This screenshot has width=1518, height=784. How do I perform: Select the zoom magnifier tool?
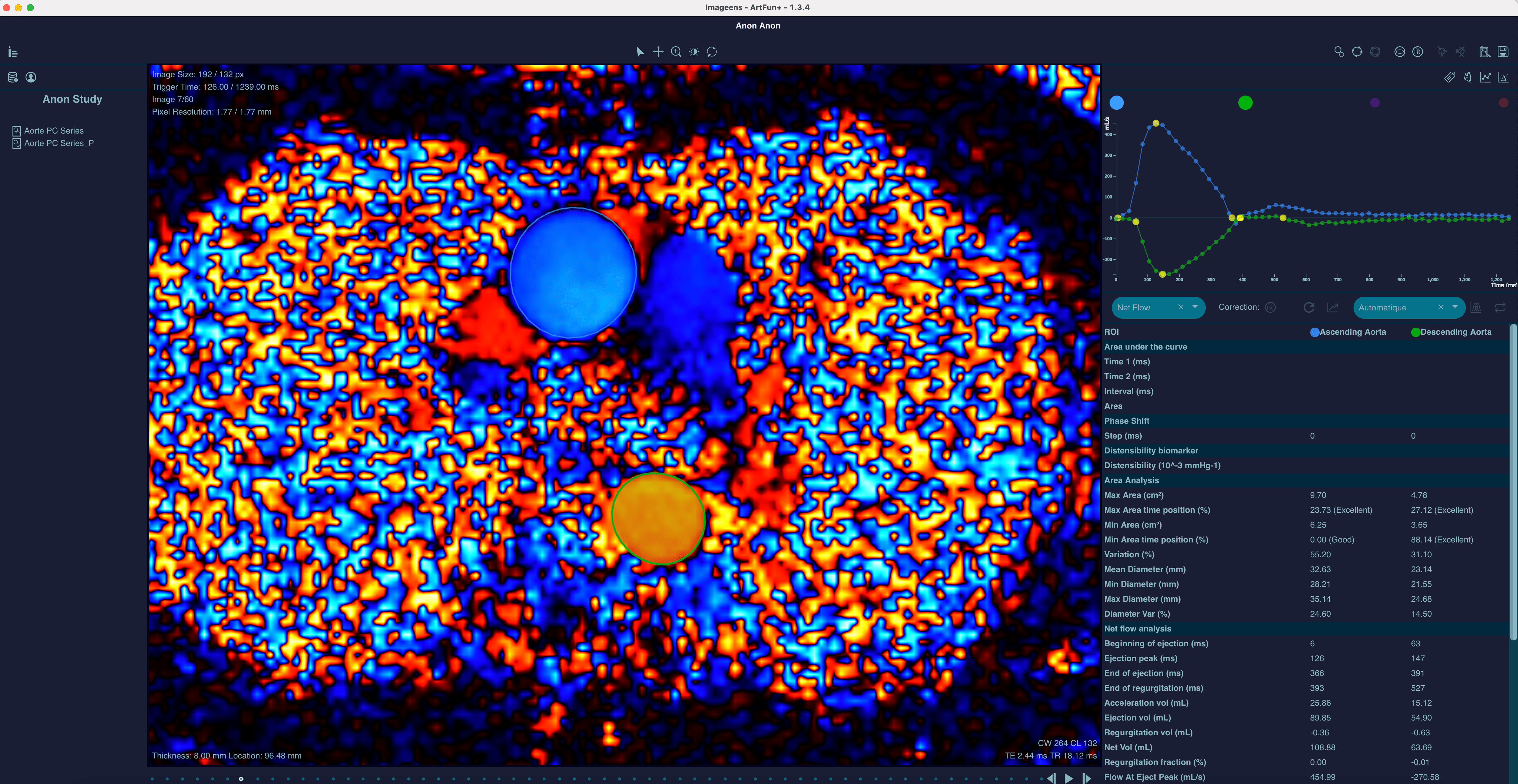click(676, 52)
